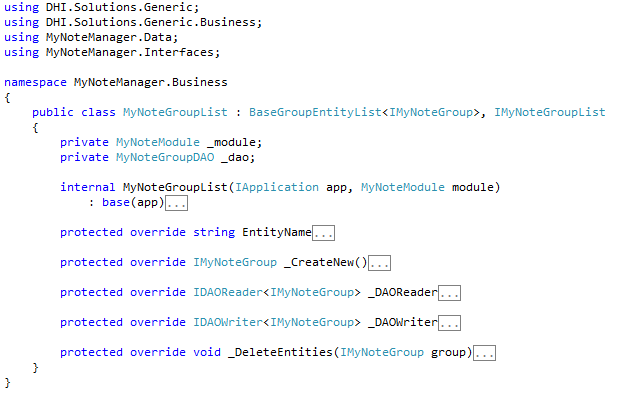Click the MyNoteGroupList class name in declaration
This screenshot has height=399, width=621.
[175, 113]
